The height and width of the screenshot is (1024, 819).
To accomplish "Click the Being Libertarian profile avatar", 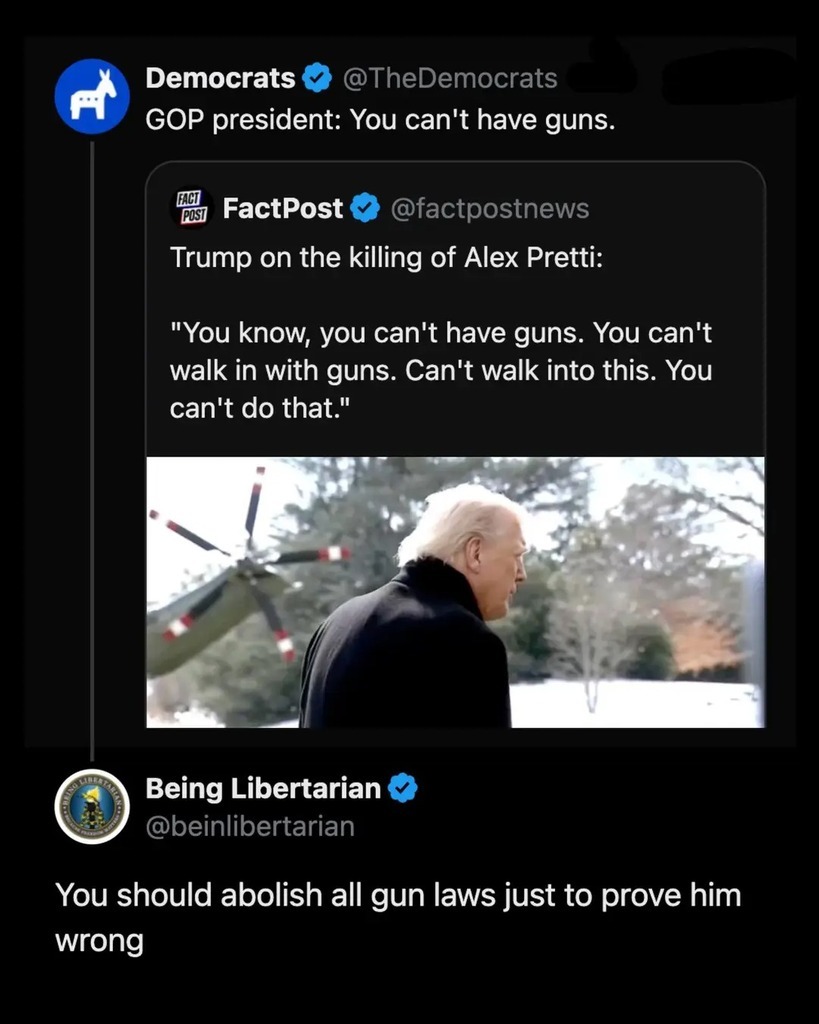I will 92,806.
